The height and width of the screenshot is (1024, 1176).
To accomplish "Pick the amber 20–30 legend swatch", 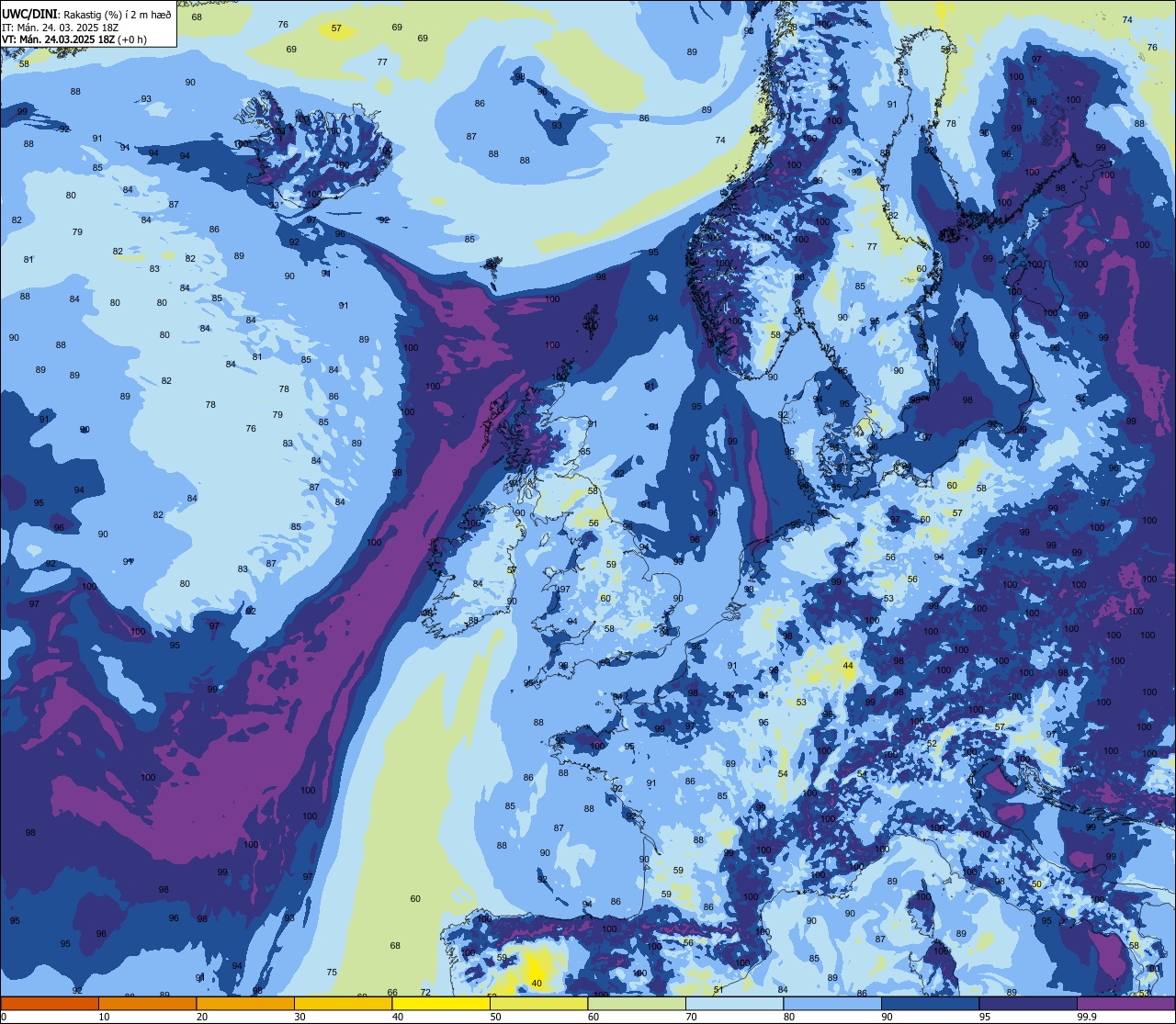I will 245,1003.
